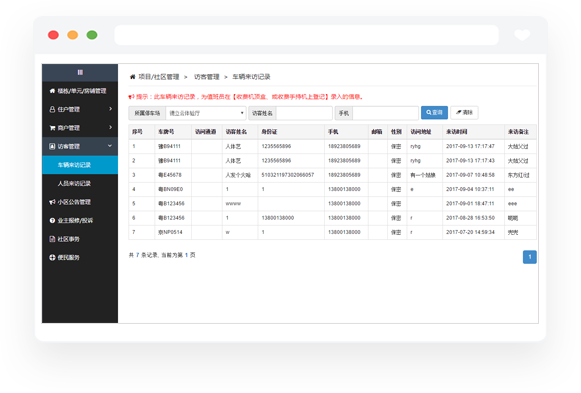
Task: Collapse the 访客管理 menu chevron
Action: coord(110,146)
